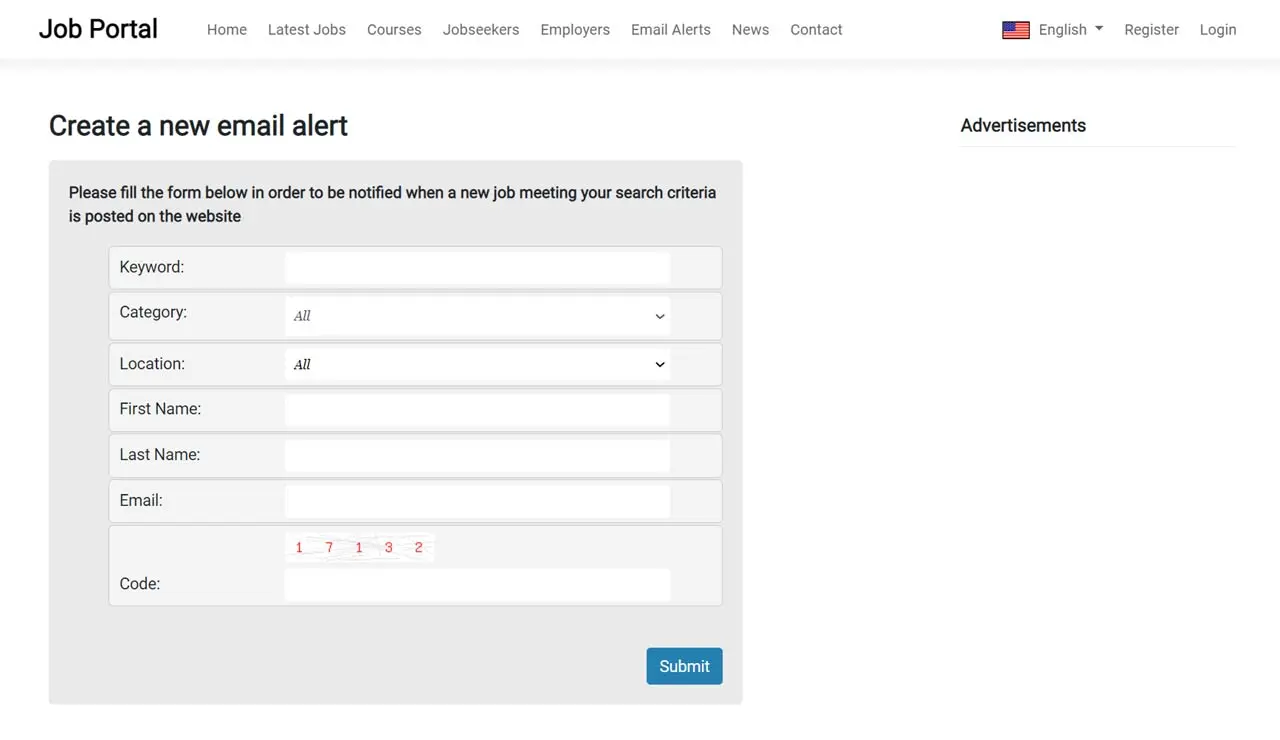
Task: Click into the Email text field
Action: (477, 501)
